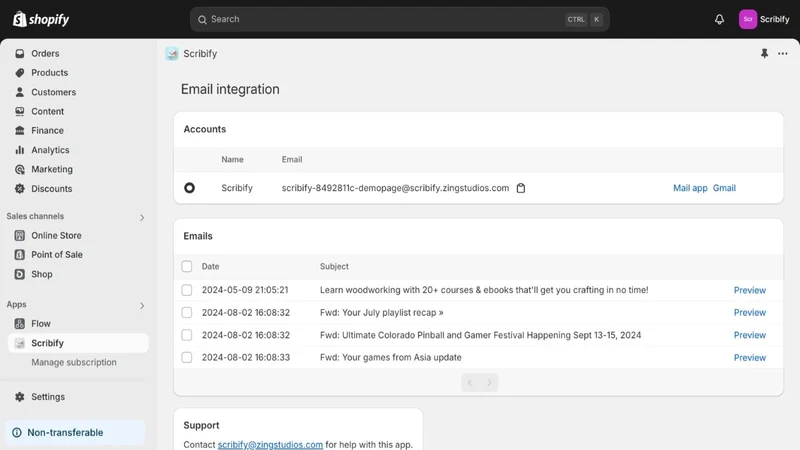
Task: Click the scribify-8492811c-demopage email address text
Action: pos(395,188)
